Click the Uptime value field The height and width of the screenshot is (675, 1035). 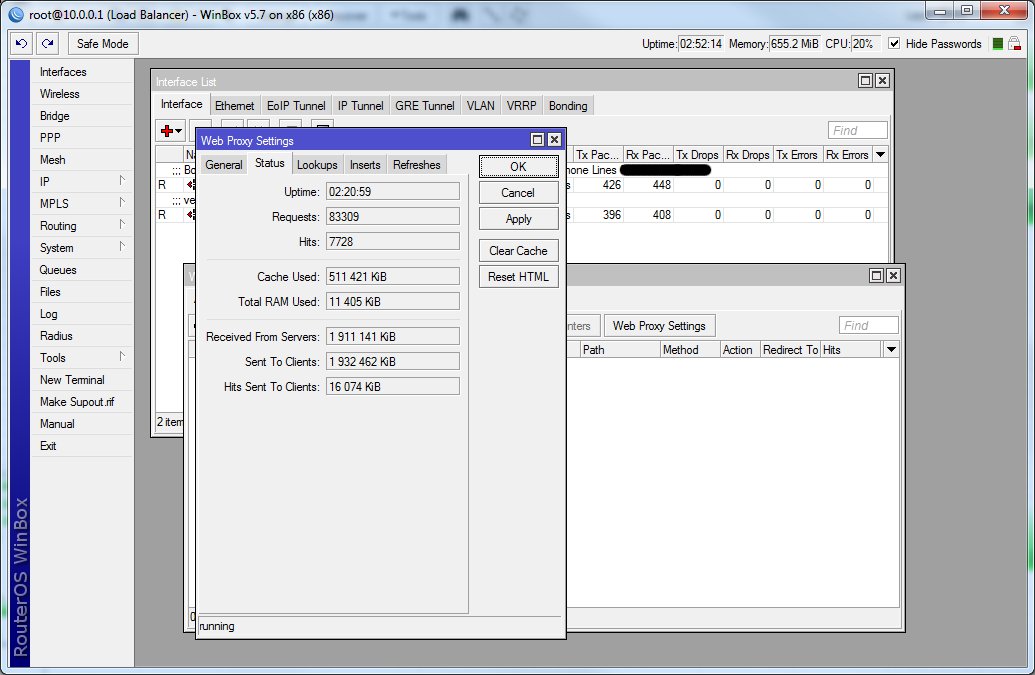click(x=392, y=190)
